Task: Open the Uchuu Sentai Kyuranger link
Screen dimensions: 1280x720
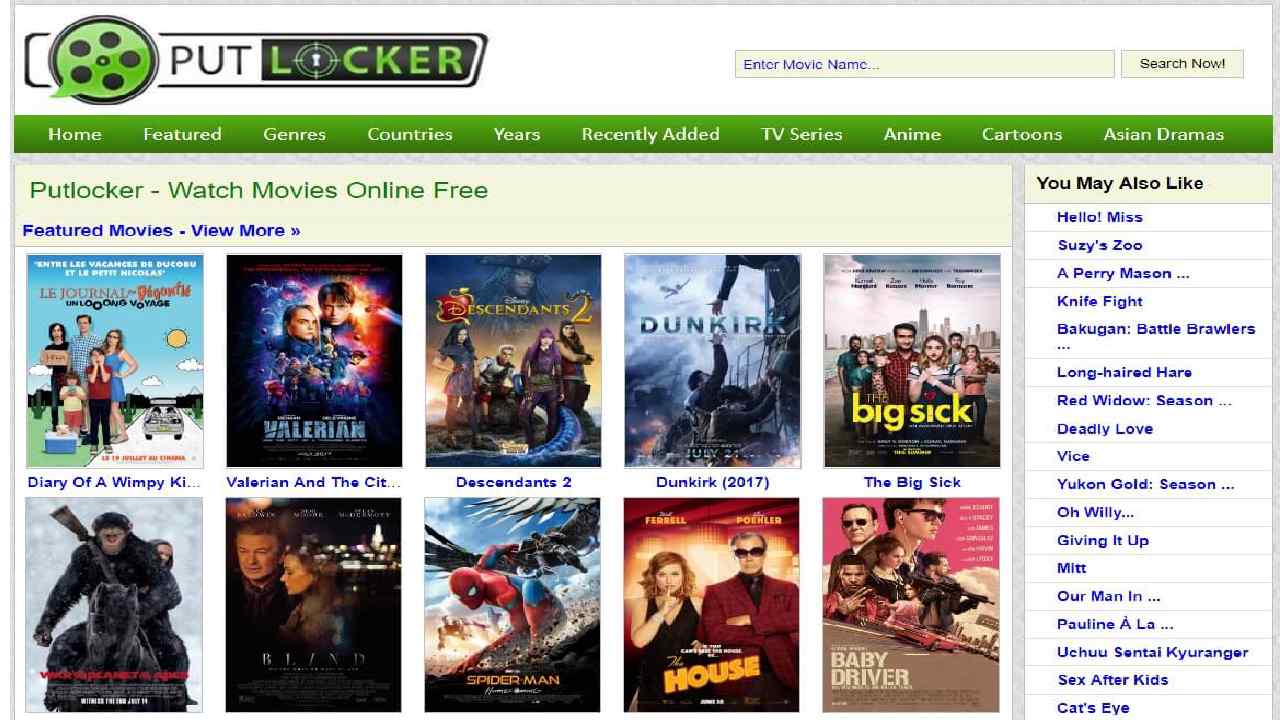Action: (1153, 652)
